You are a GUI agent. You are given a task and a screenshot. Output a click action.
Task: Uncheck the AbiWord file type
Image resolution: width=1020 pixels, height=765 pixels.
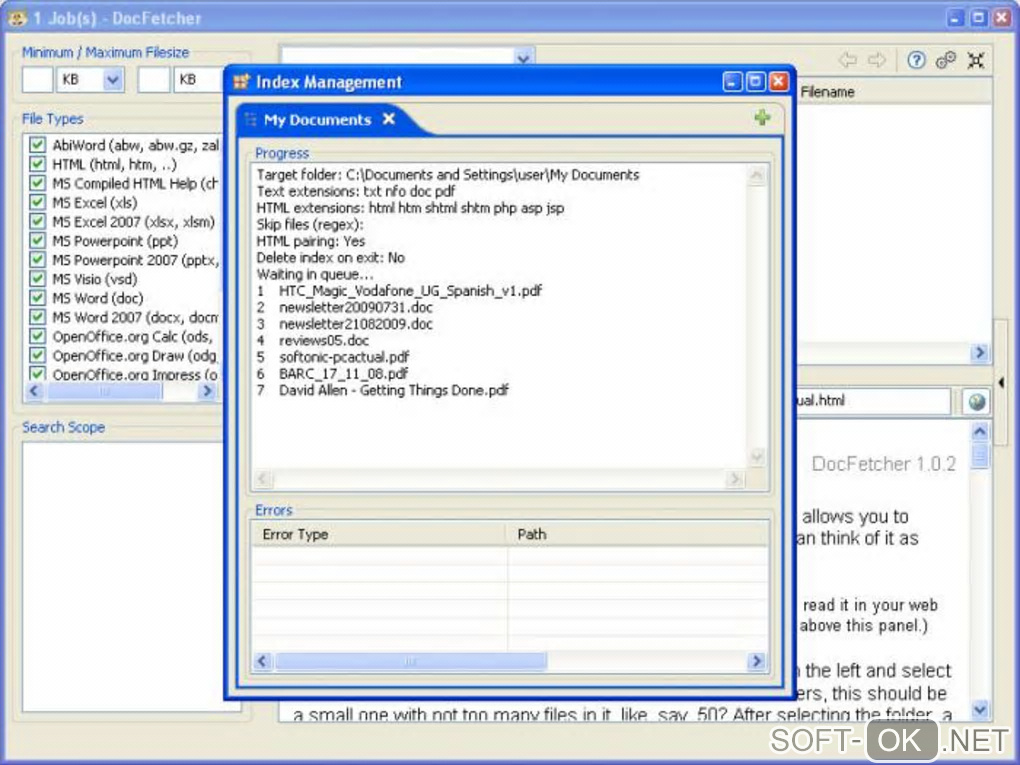(x=37, y=144)
